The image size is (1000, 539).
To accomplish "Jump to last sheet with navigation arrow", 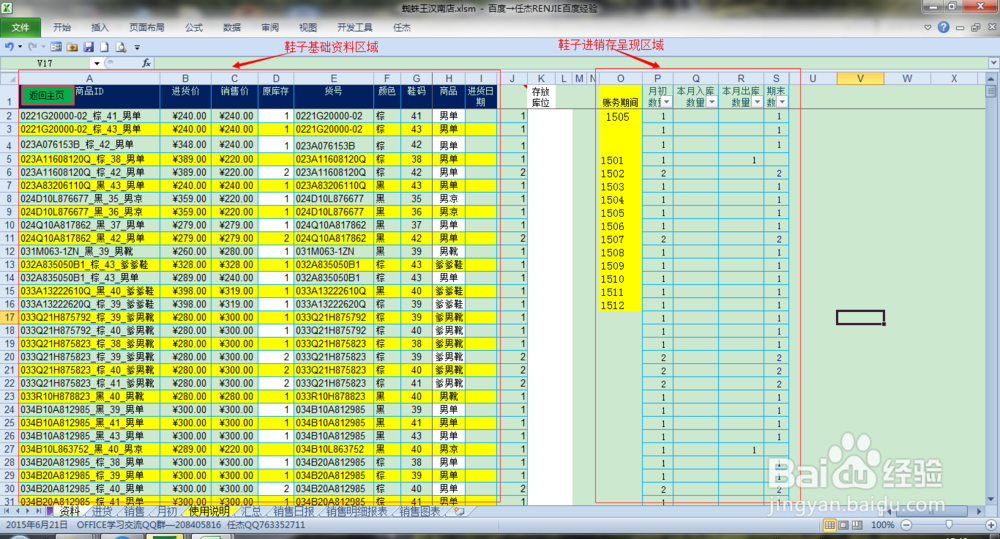I will (39, 511).
